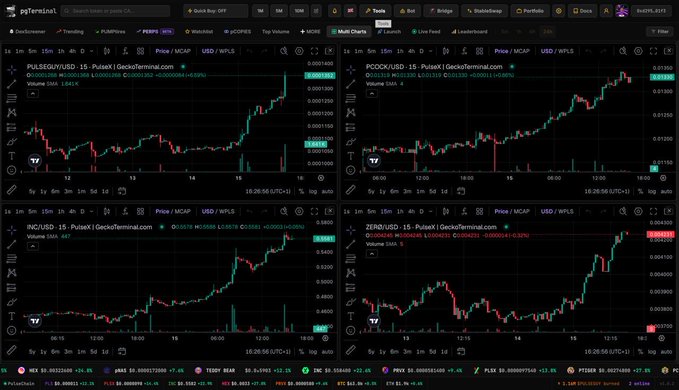Select 15m interval in PCOCK chart

tap(386, 51)
